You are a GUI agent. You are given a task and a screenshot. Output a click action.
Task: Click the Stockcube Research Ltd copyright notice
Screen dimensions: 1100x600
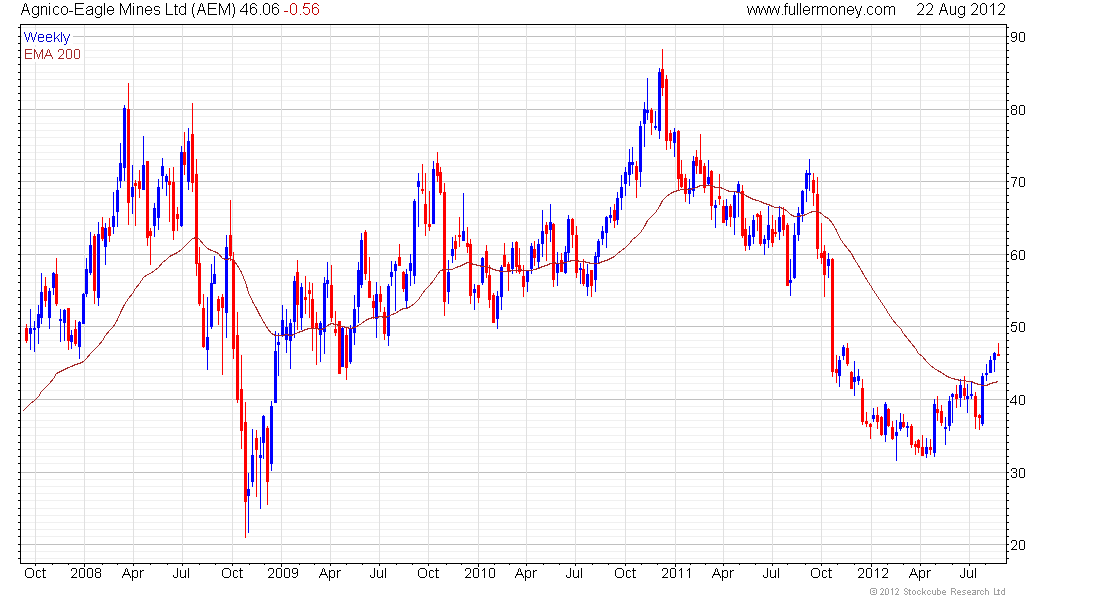pyautogui.click(x=938, y=592)
